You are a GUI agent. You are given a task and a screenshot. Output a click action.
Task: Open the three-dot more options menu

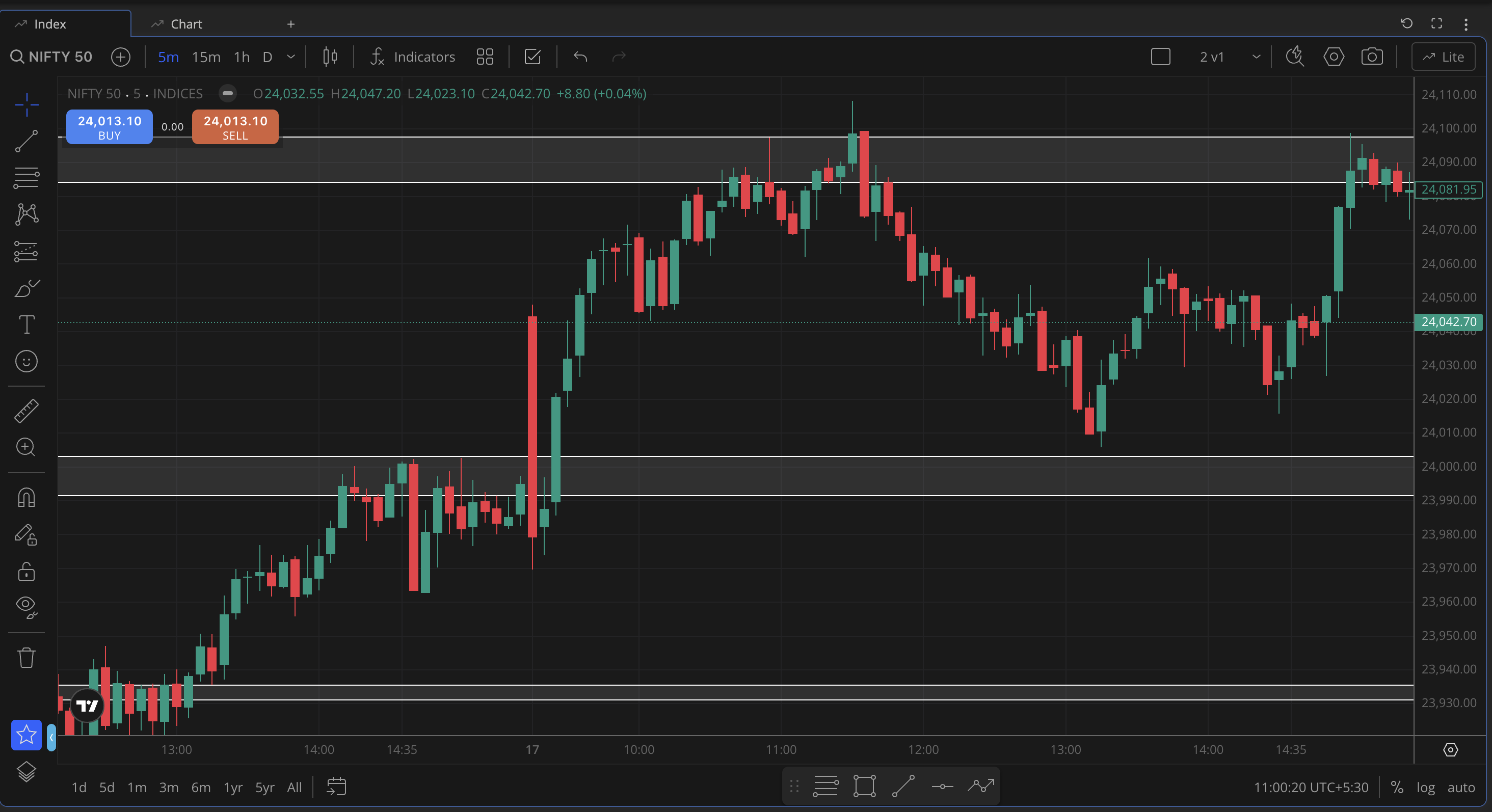click(1466, 24)
